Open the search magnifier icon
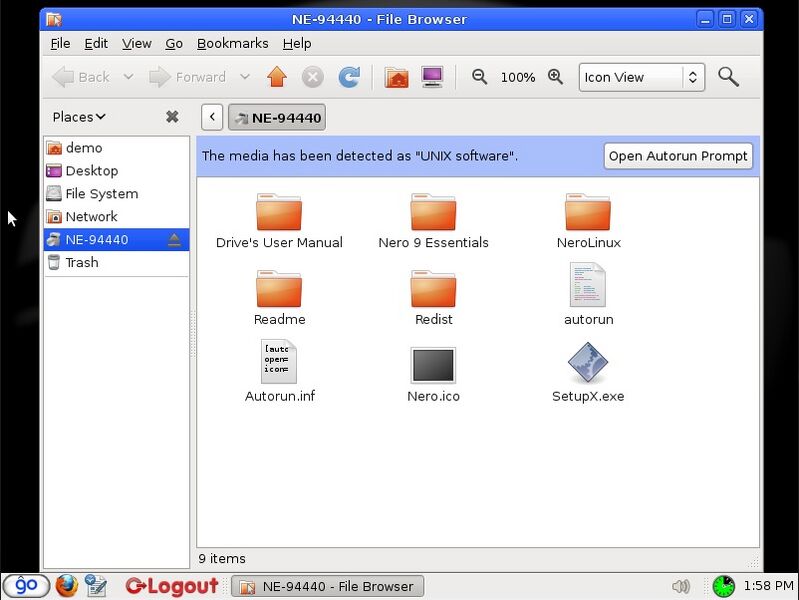Image resolution: width=799 pixels, height=600 pixels. pyautogui.click(x=728, y=77)
